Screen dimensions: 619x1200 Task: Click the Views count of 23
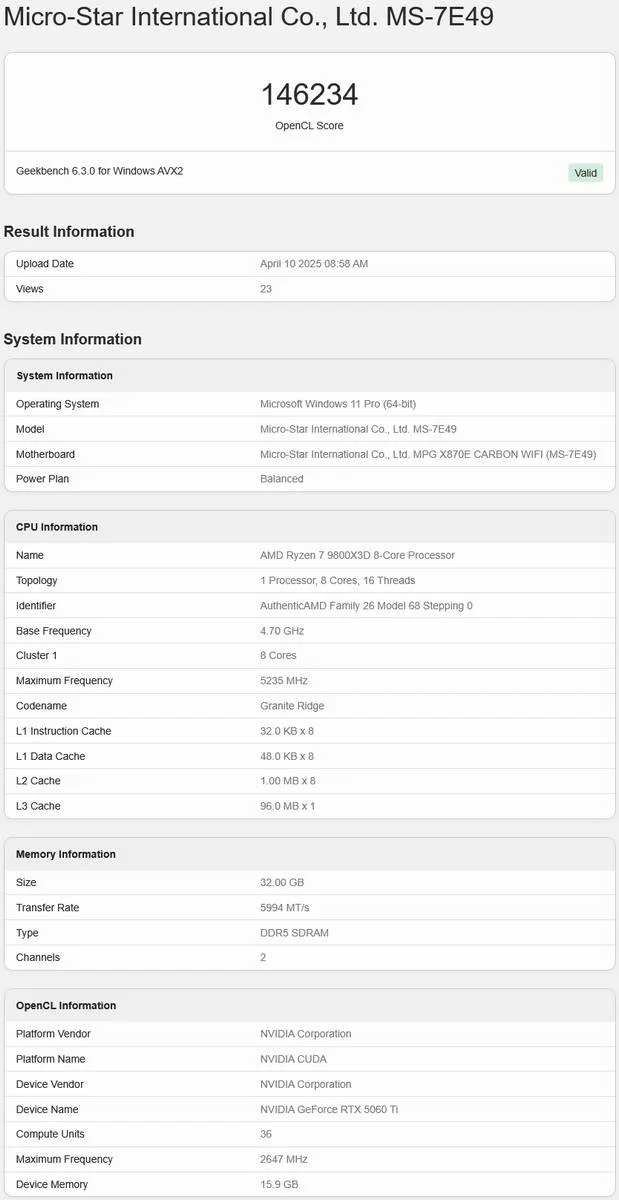266,289
